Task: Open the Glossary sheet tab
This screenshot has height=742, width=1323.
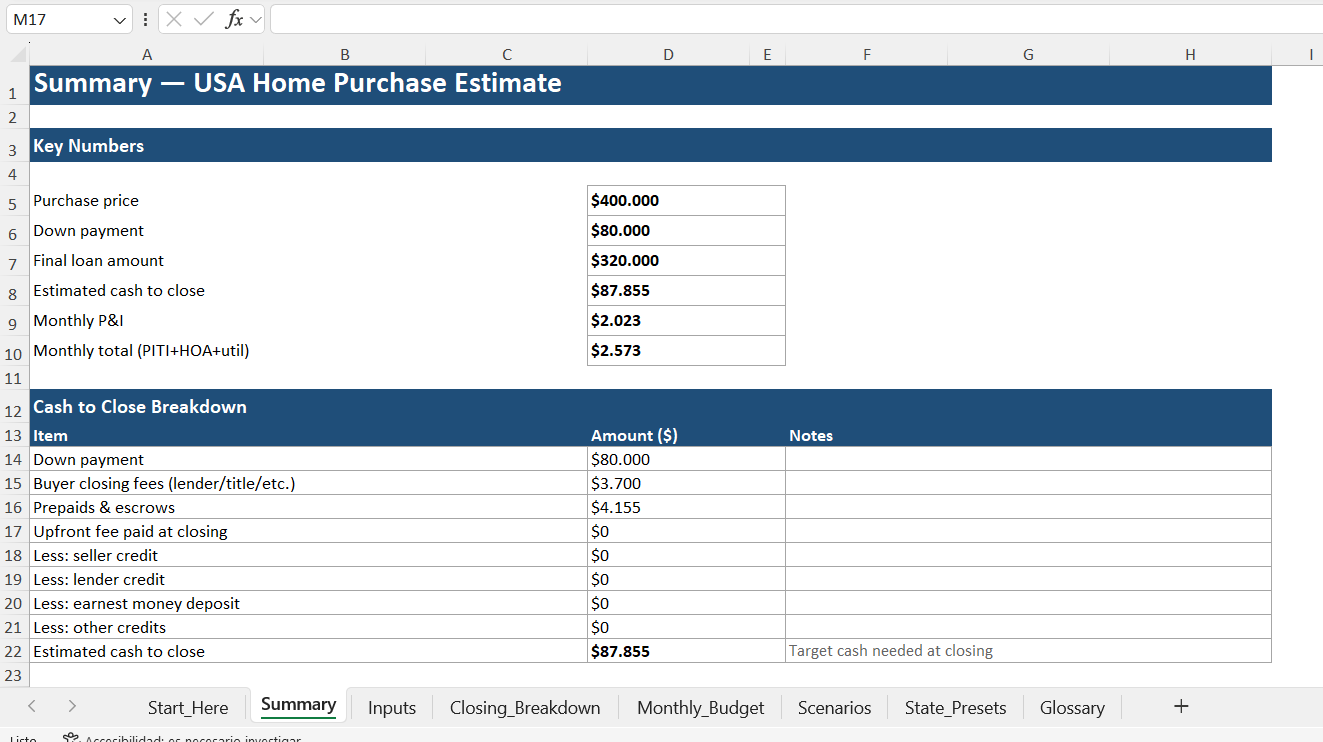Action: 1072,708
